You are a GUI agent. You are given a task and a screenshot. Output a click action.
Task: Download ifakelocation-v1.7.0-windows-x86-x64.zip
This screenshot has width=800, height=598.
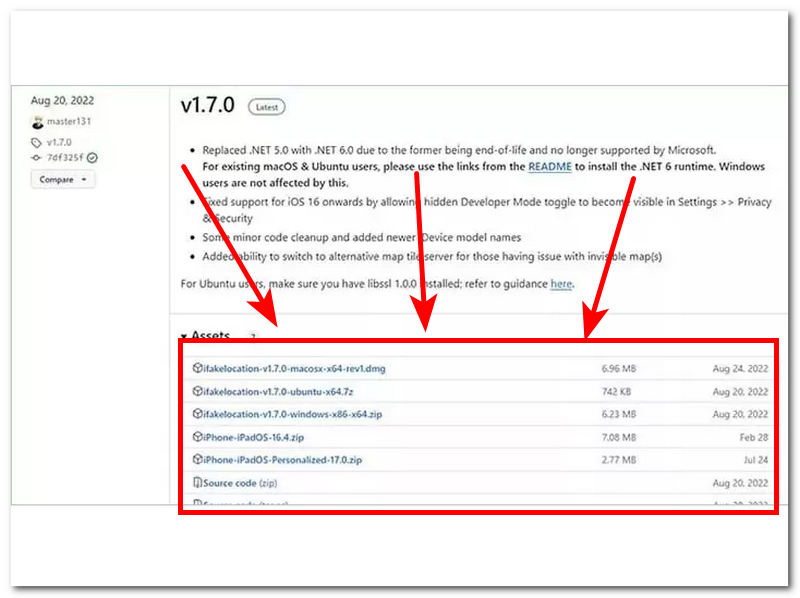[x=290, y=414]
